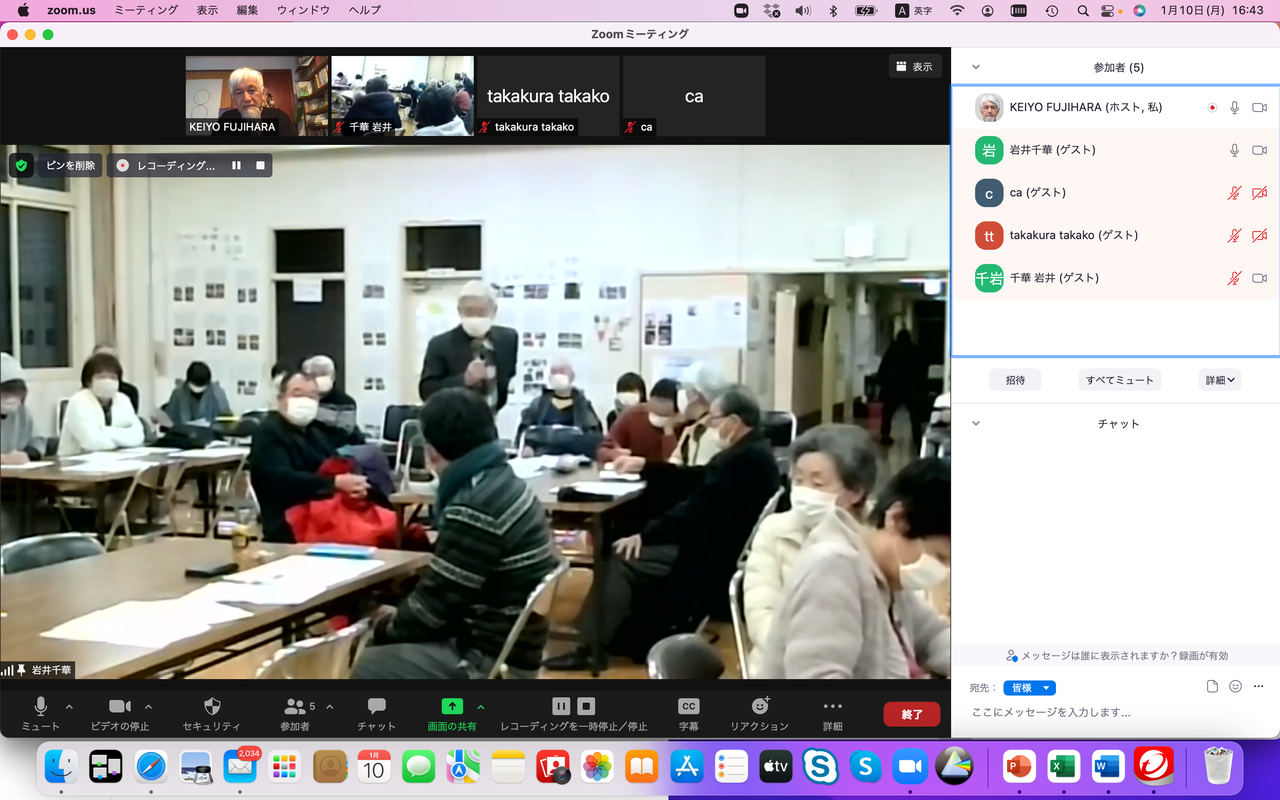The height and width of the screenshot is (800, 1280).
Task: Stop recording from bottom toolbar
Action: [x=587, y=706]
